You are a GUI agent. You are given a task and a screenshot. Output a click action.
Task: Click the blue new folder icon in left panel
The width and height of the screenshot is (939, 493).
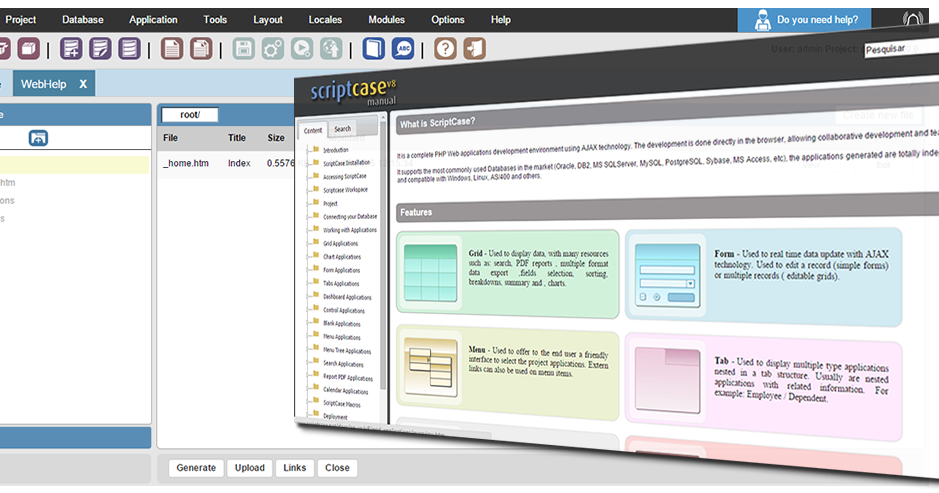[x=38, y=138]
